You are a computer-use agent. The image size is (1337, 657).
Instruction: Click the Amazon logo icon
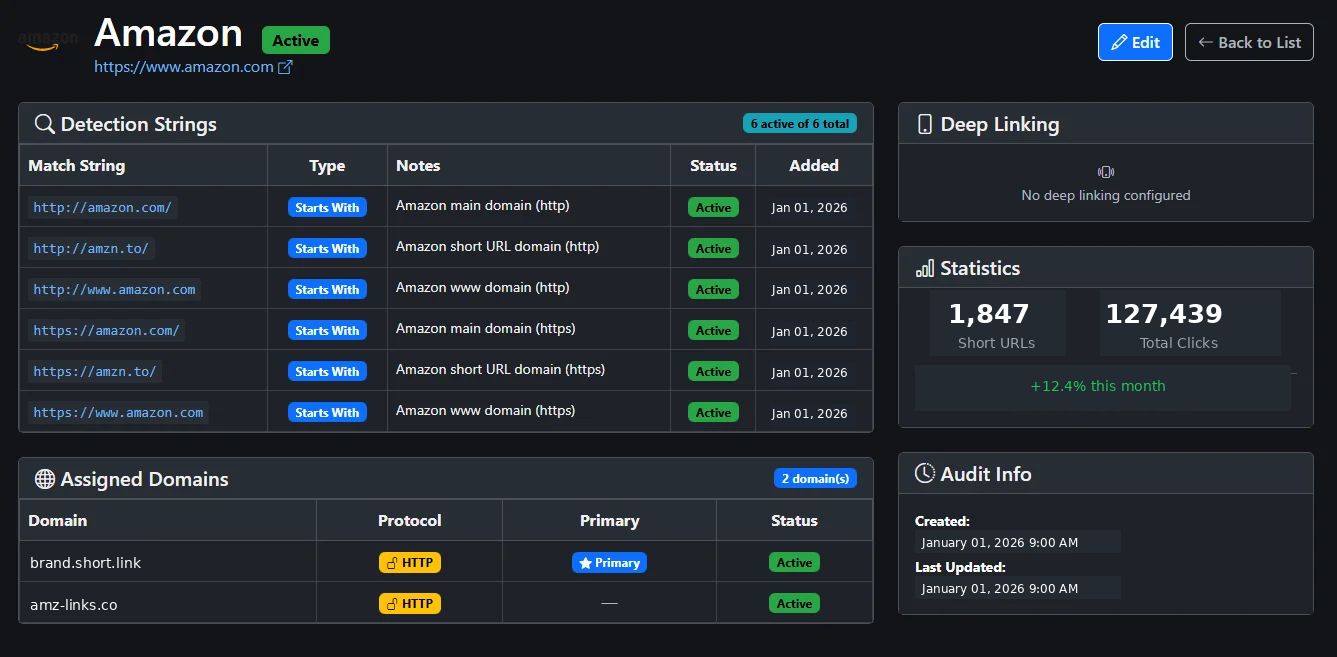[x=47, y=42]
